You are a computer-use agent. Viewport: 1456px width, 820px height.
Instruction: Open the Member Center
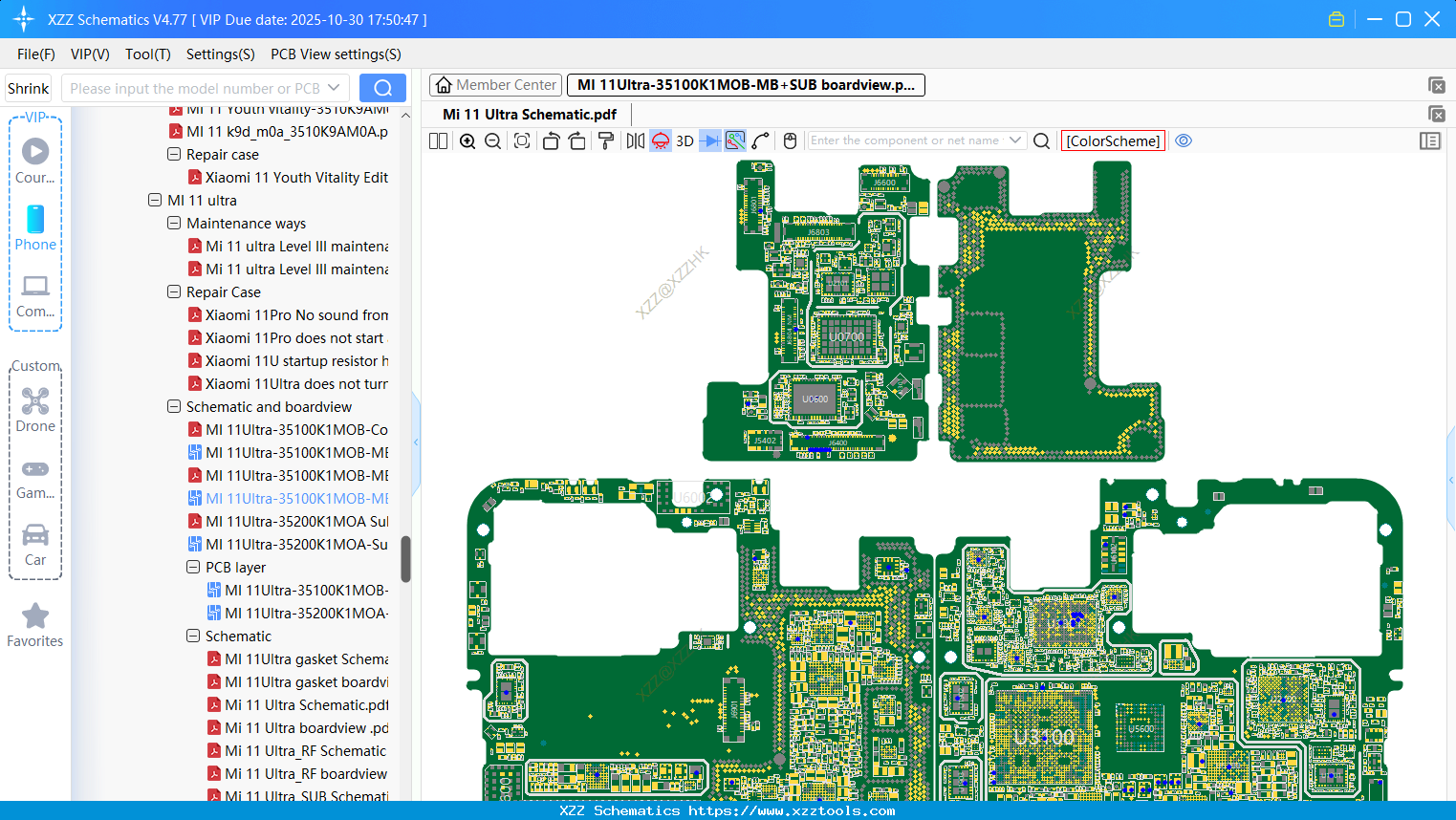point(495,84)
